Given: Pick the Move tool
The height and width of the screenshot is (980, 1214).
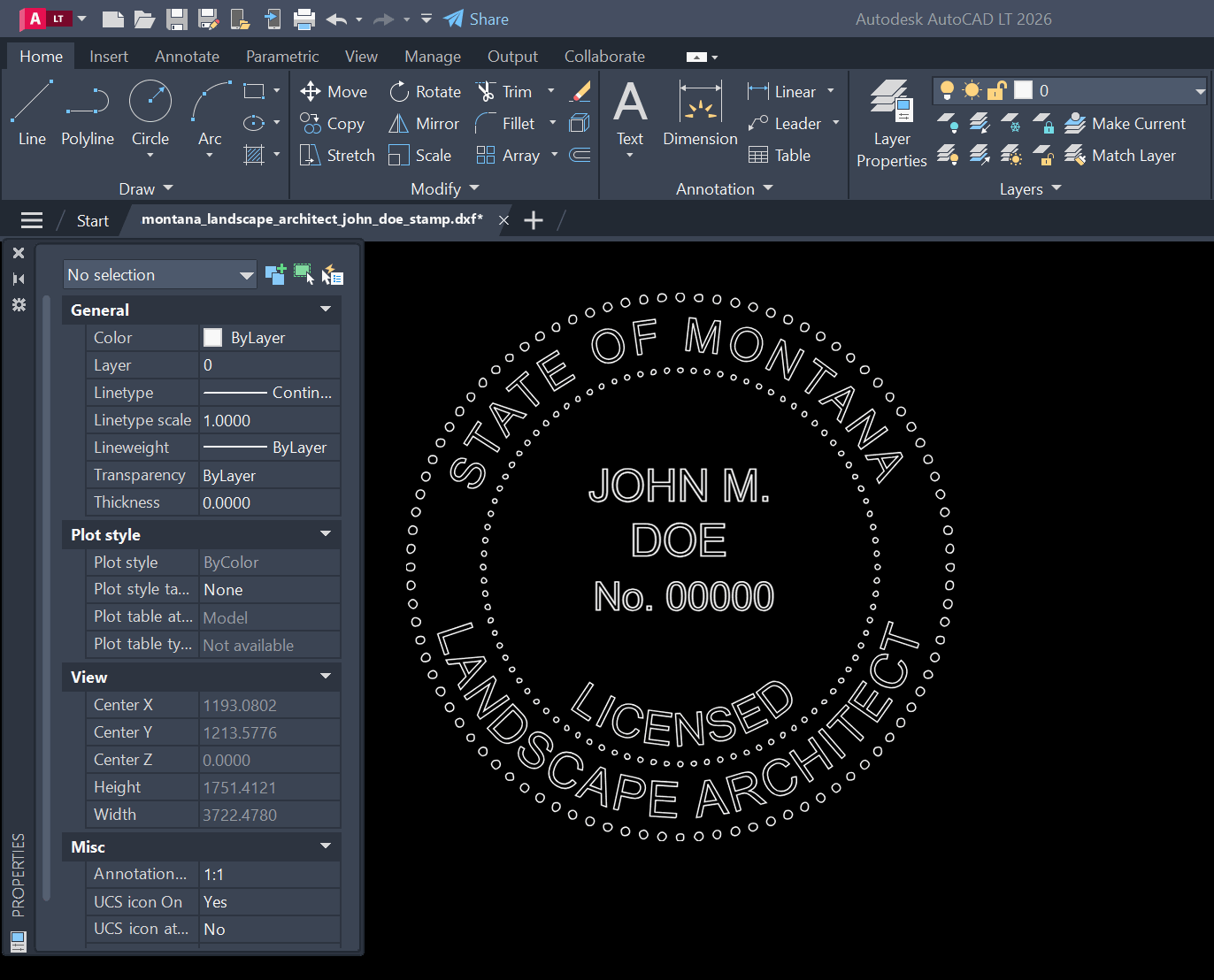Looking at the screenshot, I should coord(334,91).
